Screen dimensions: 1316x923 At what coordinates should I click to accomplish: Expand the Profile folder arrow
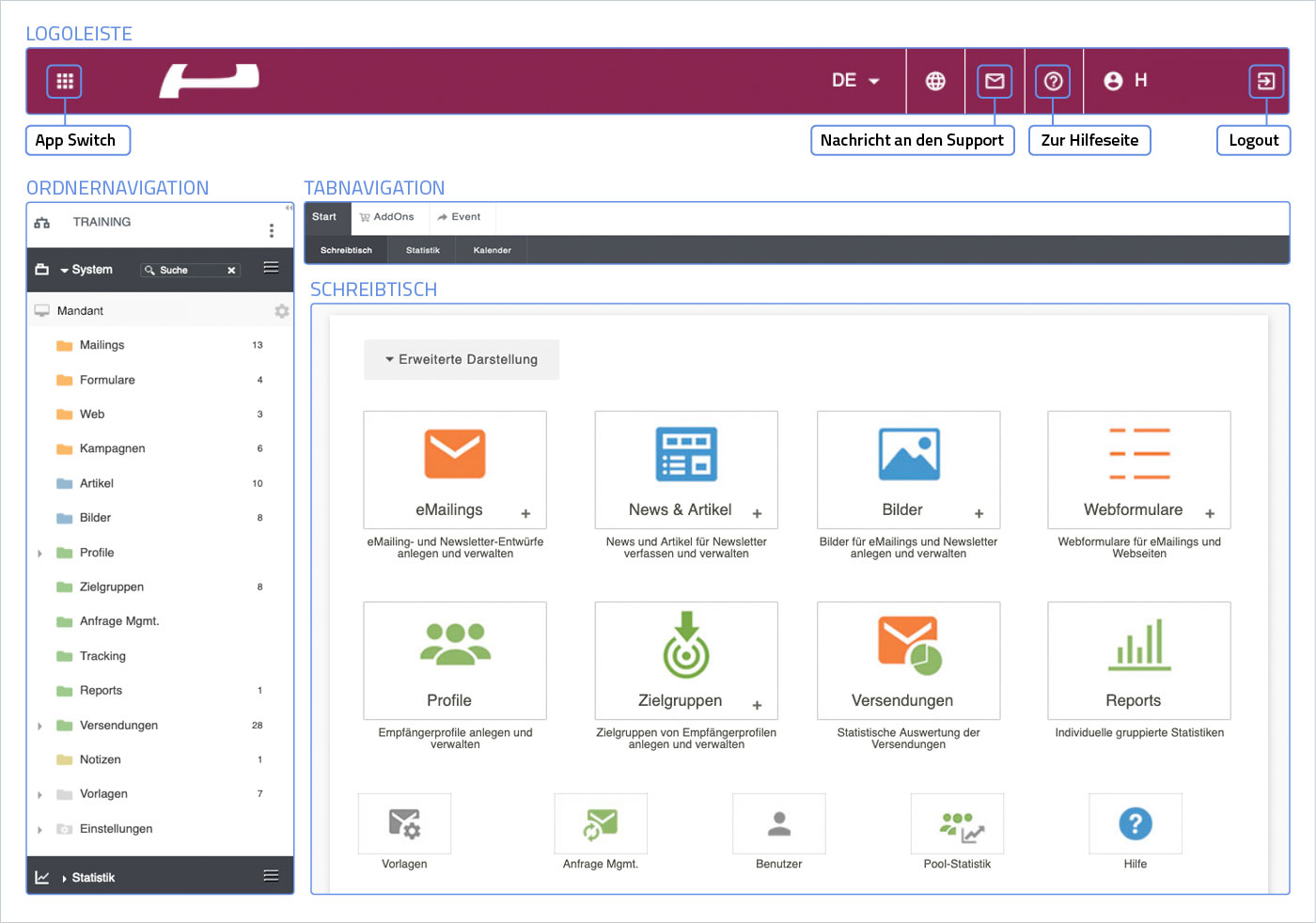(39, 554)
